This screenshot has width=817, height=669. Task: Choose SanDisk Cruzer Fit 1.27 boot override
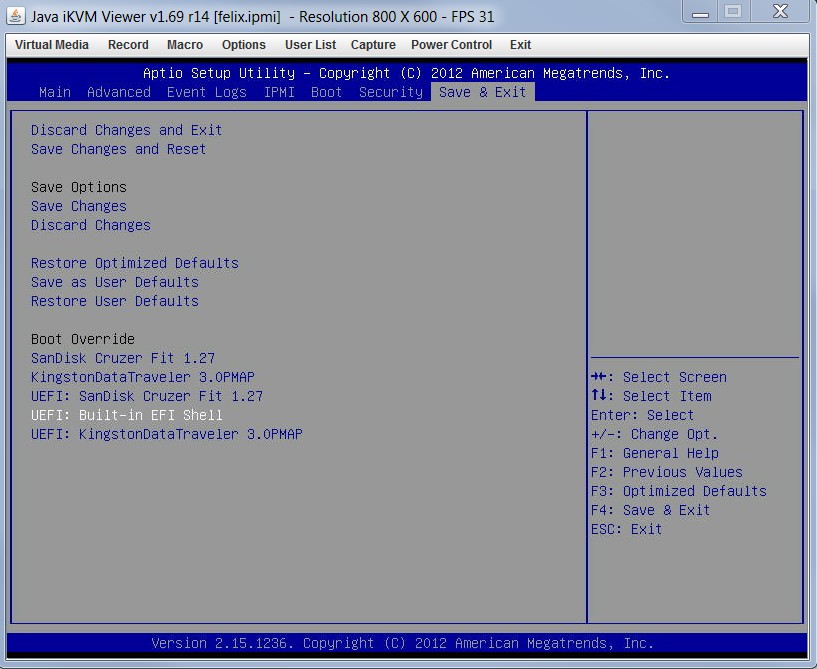(123, 358)
